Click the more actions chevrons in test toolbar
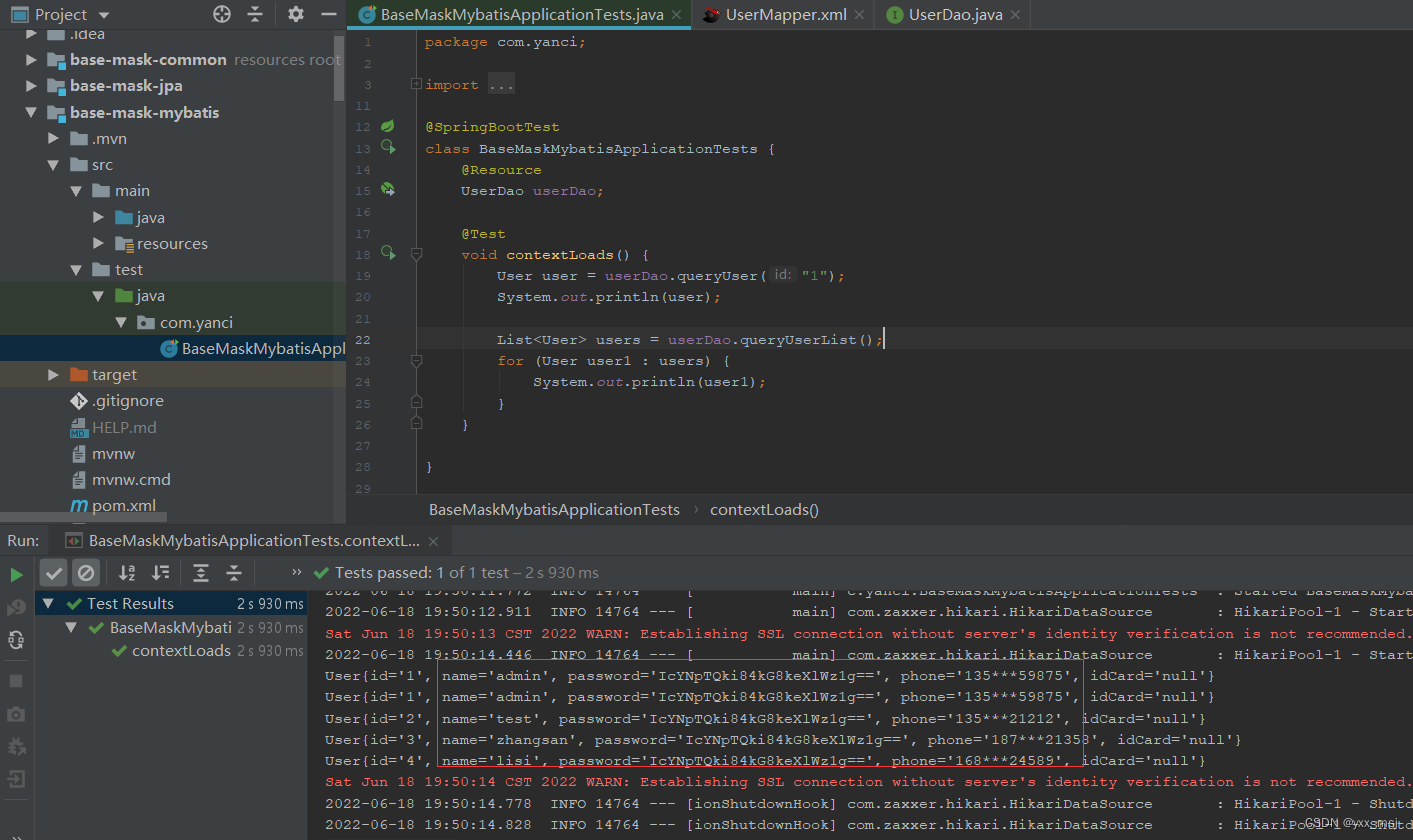Screen dimensions: 1413x840 tap(297, 573)
